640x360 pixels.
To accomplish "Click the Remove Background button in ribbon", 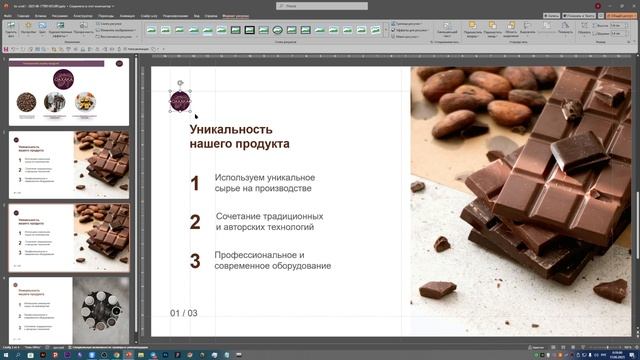I will tap(11, 29).
